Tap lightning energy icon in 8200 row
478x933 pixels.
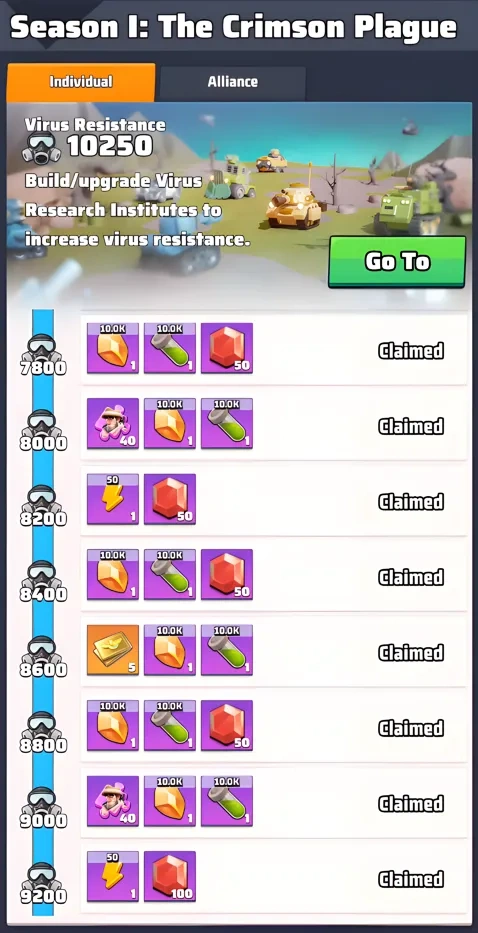113,499
